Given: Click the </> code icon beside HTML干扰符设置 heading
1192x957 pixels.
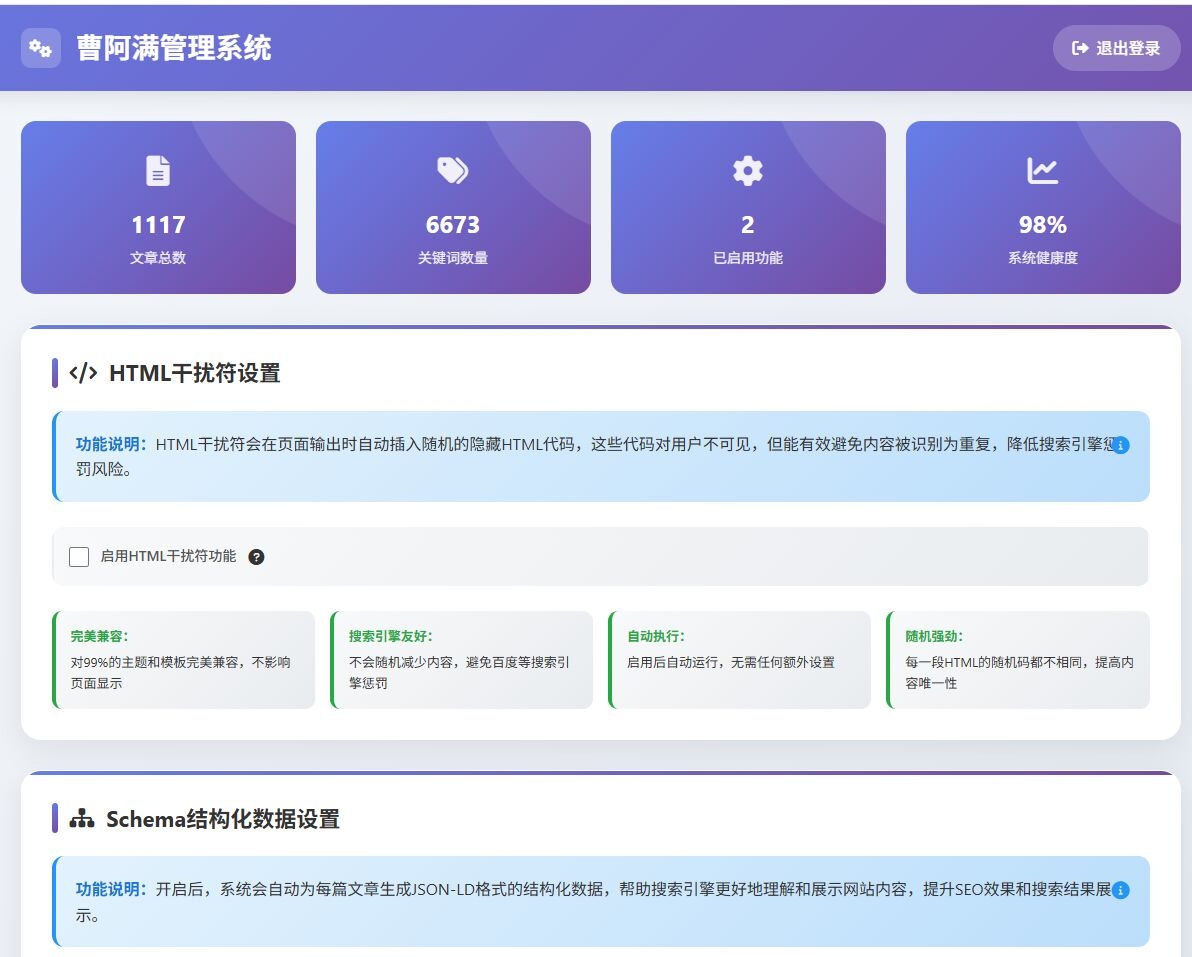Looking at the screenshot, I should (x=84, y=373).
